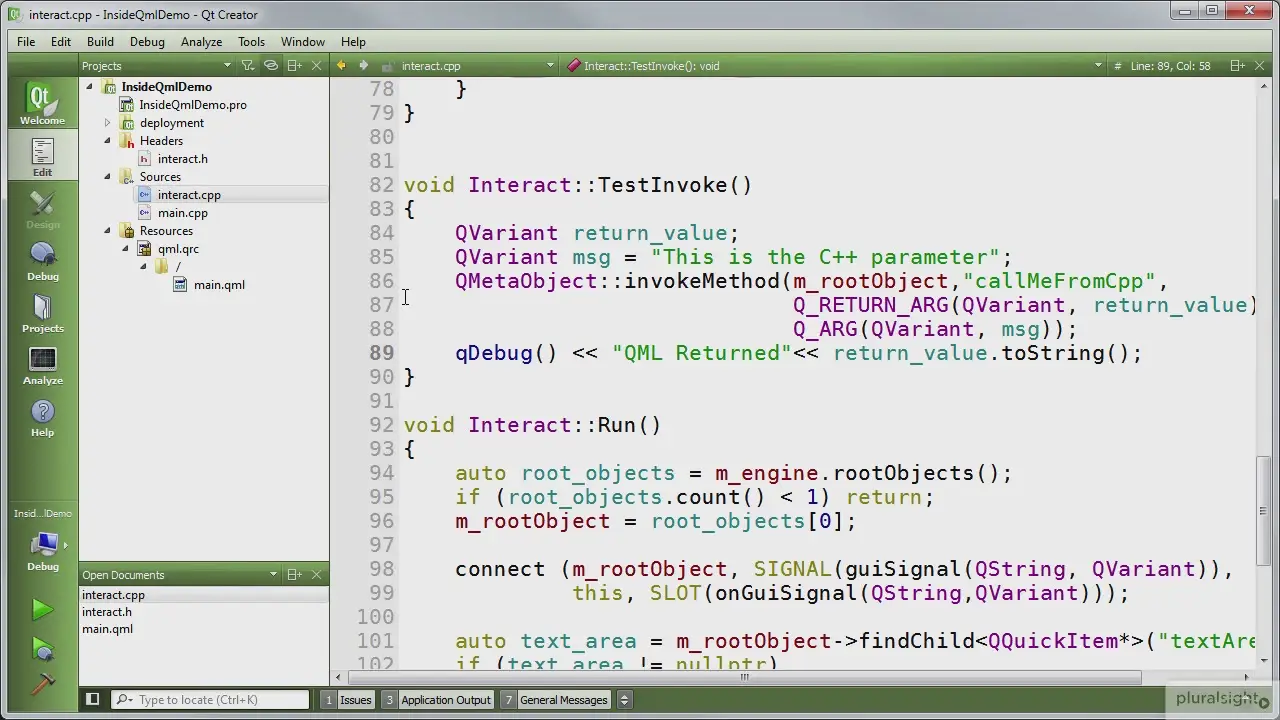Open the Tools menu
Screen dimensions: 1280x720
[x=251, y=42]
